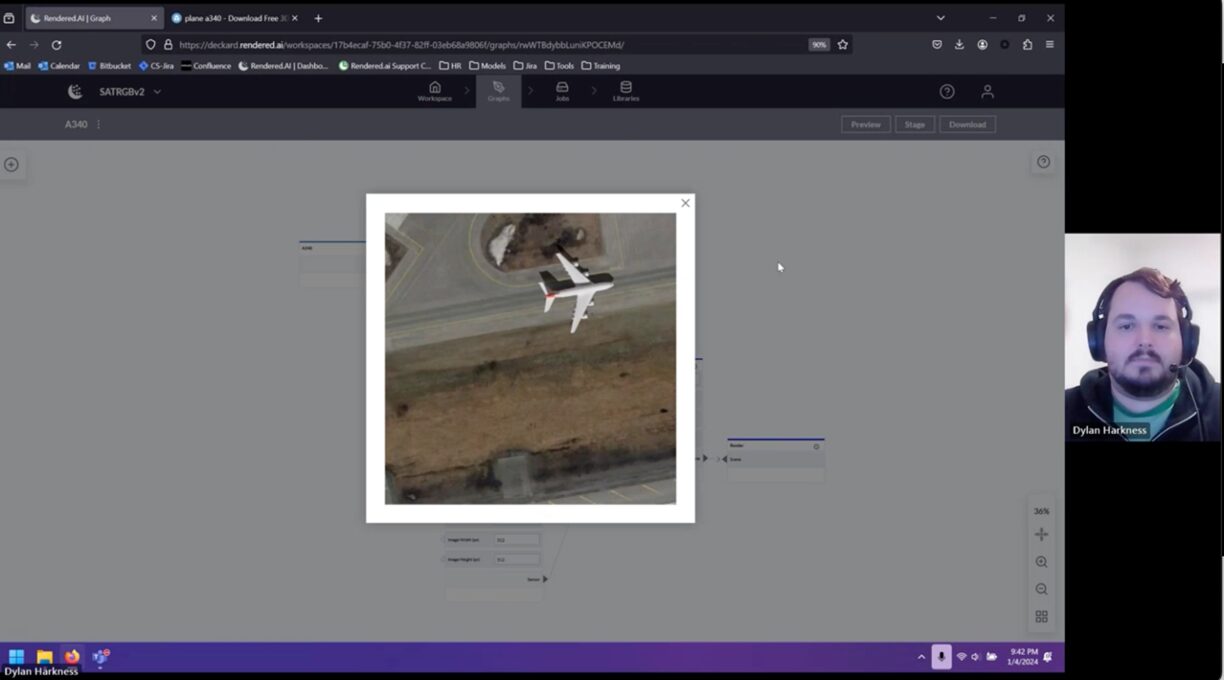Show hidden system tray icons
1224x680 pixels.
pyautogui.click(x=921, y=657)
